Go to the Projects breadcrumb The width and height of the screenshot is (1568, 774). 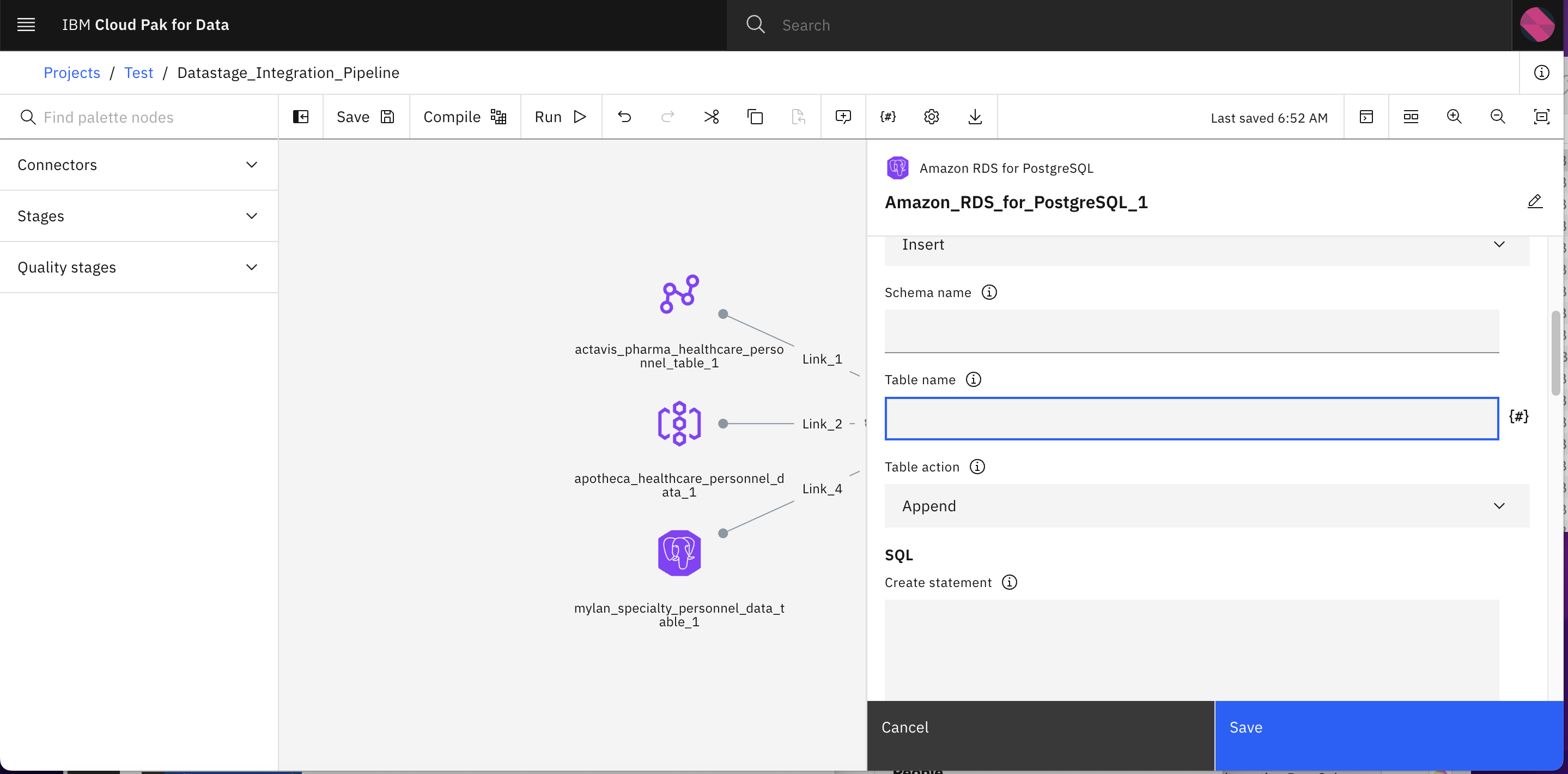[72, 72]
